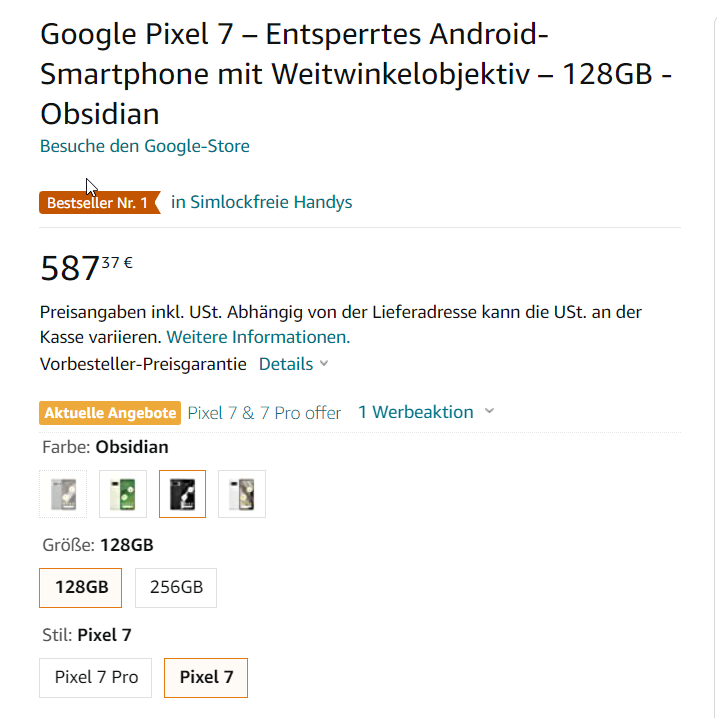
Task: Select the green Lemongrass color swatch
Action: (123, 494)
